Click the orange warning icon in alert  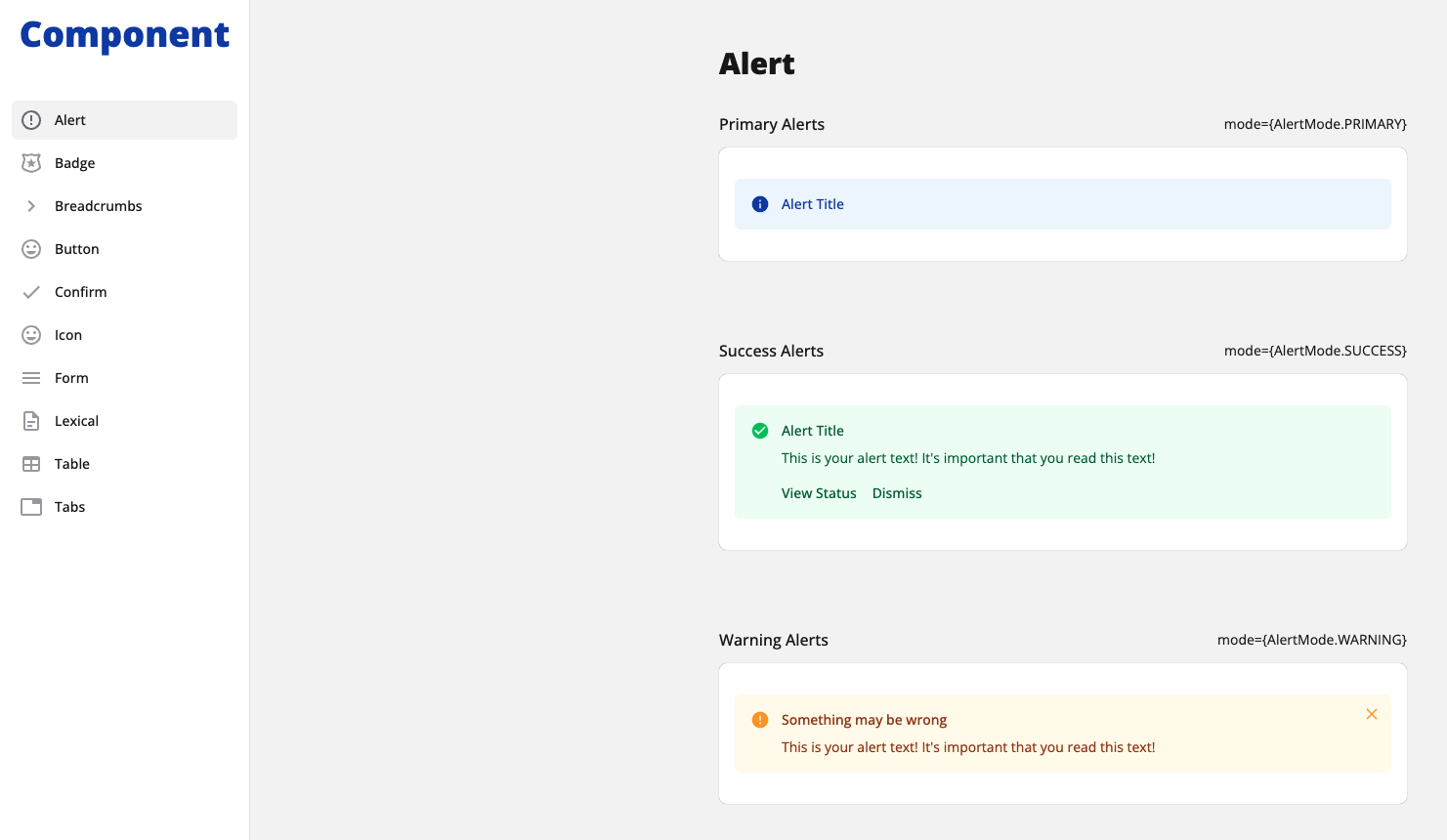760,720
